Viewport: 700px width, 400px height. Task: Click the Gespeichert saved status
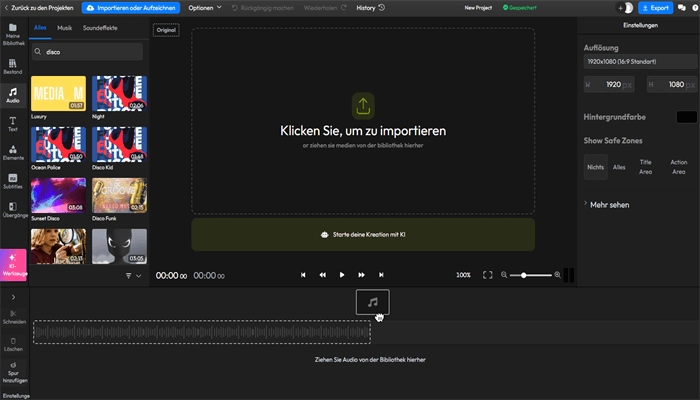tap(520, 8)
